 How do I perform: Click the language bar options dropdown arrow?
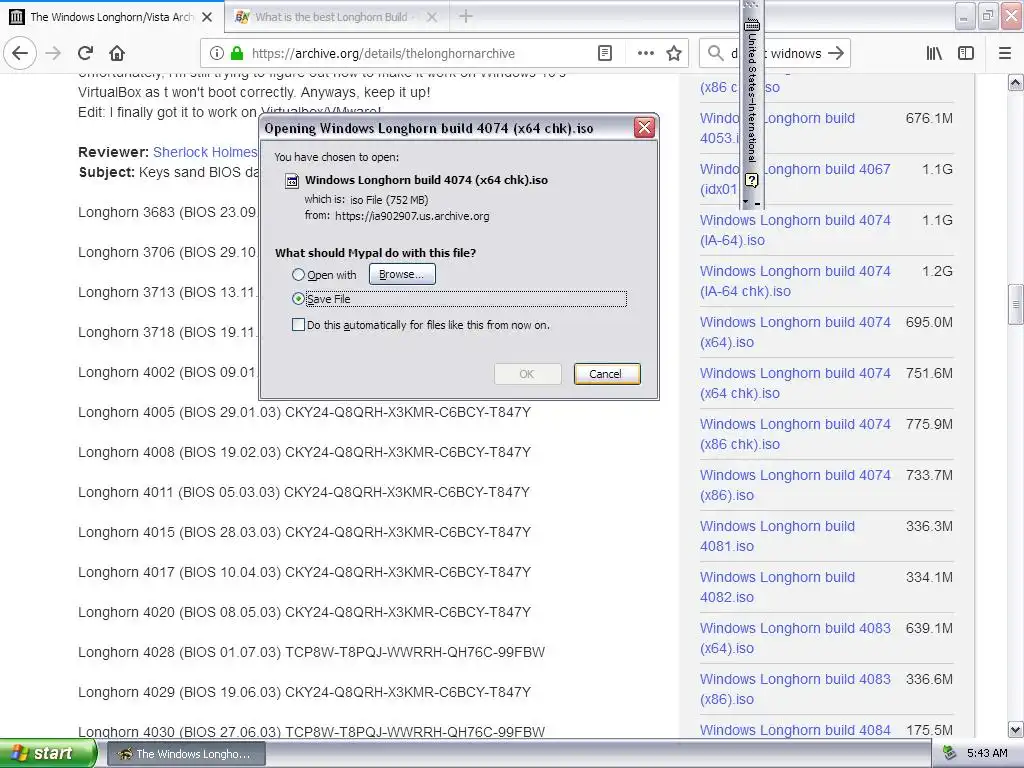(x=746, y=202)
